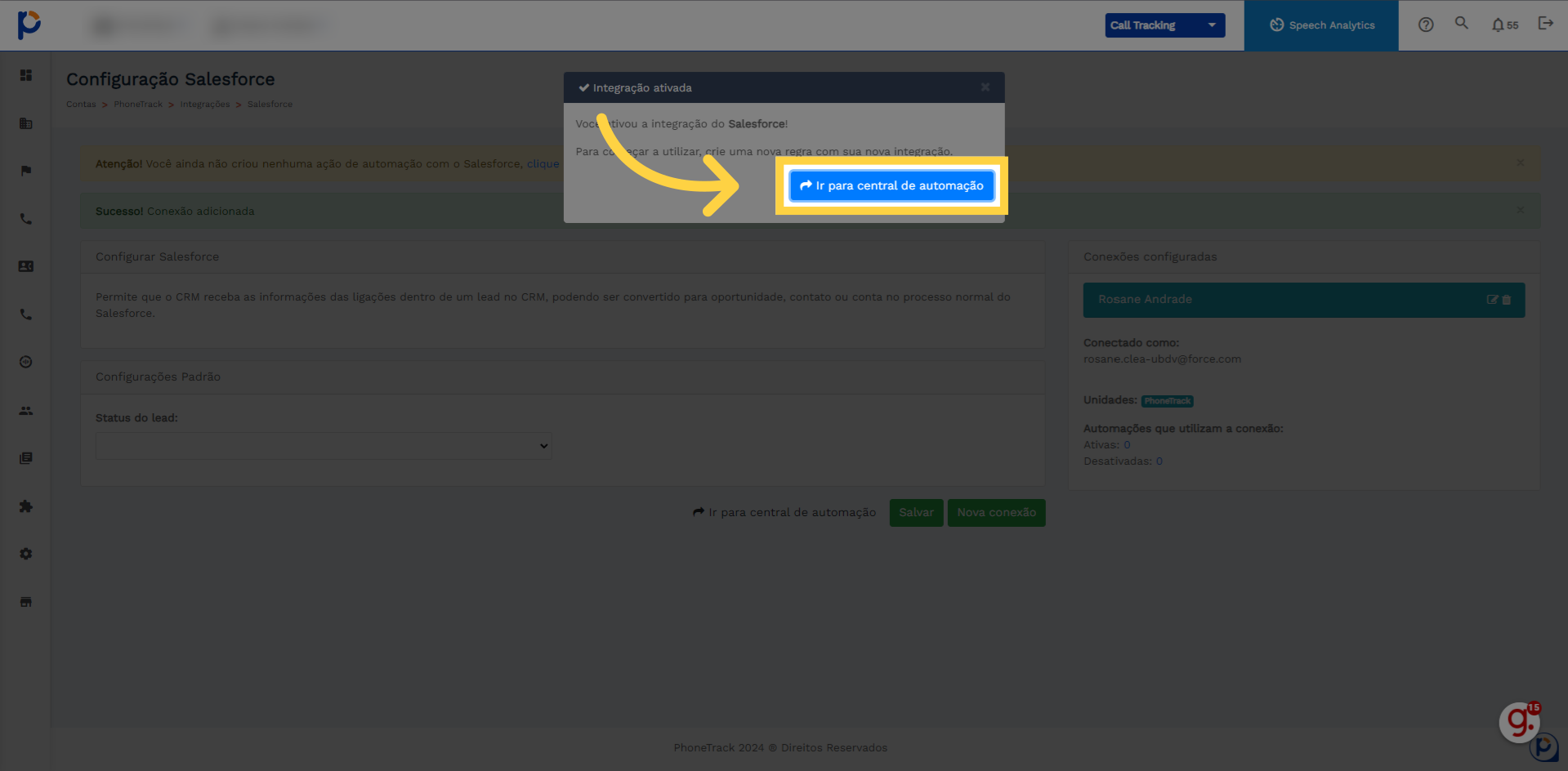Edit the Rosane Andrade connection
1568x771 pixels.
point(1492,300)
